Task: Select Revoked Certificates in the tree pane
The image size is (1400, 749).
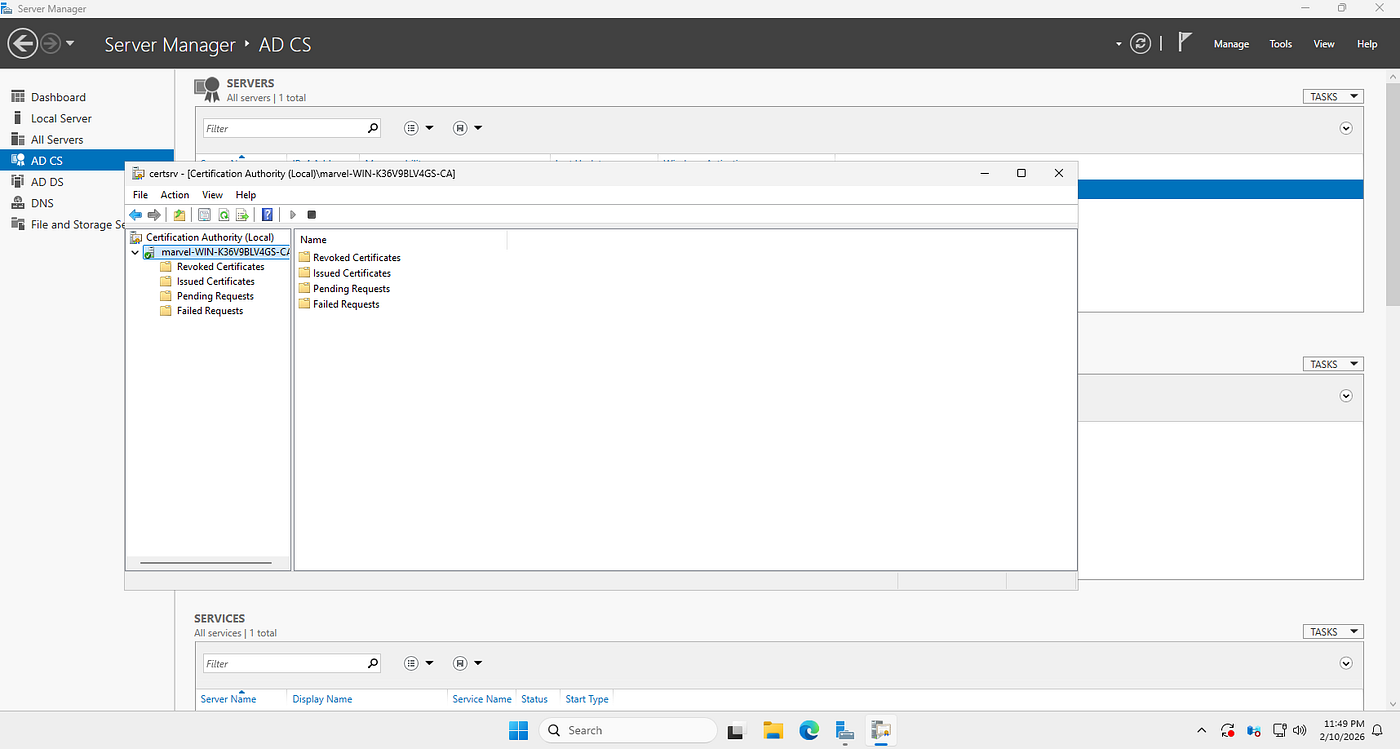Action: pos(220,267)
